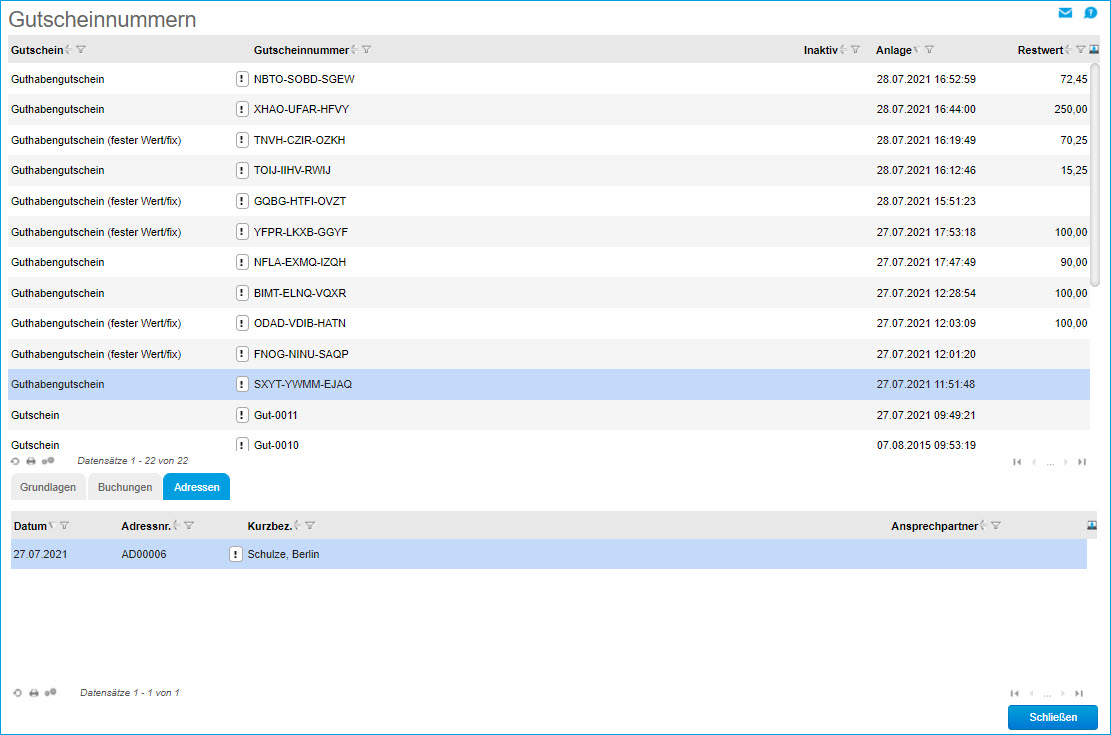Open the envelope message icon at top right

pyautogui.click(x=1065, y=13)
